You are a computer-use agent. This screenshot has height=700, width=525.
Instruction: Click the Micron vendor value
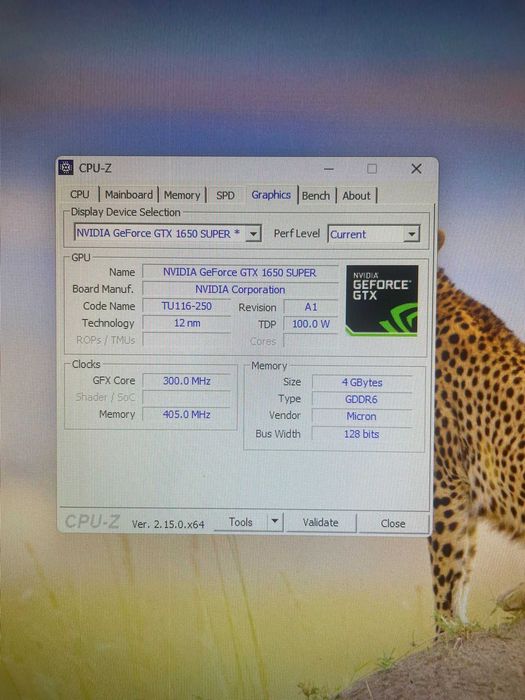(362, 416)
